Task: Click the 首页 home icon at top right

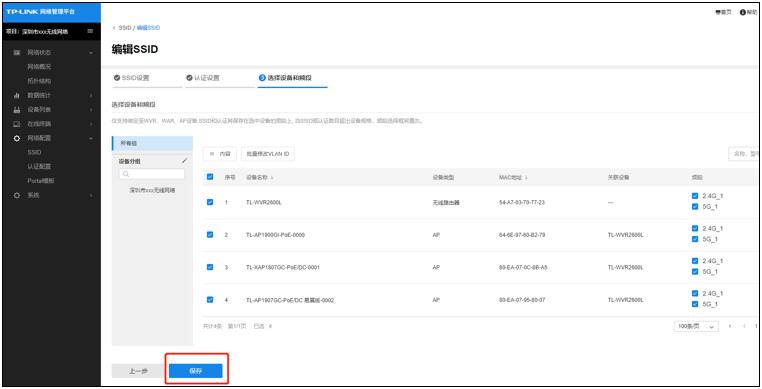Action: [718, 12]
